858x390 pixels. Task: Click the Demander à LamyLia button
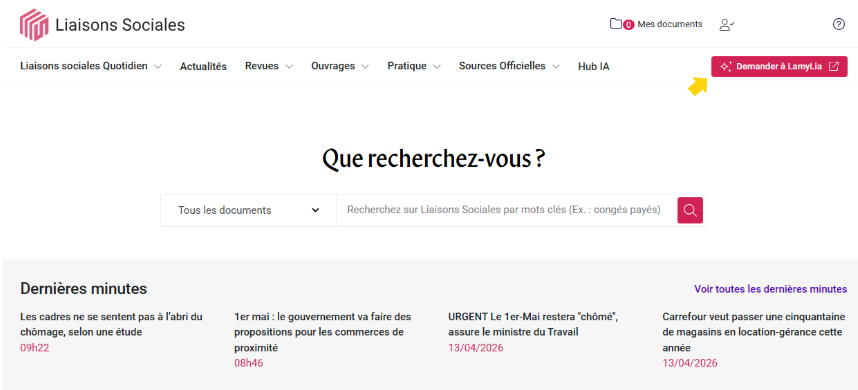click(779, 66)
